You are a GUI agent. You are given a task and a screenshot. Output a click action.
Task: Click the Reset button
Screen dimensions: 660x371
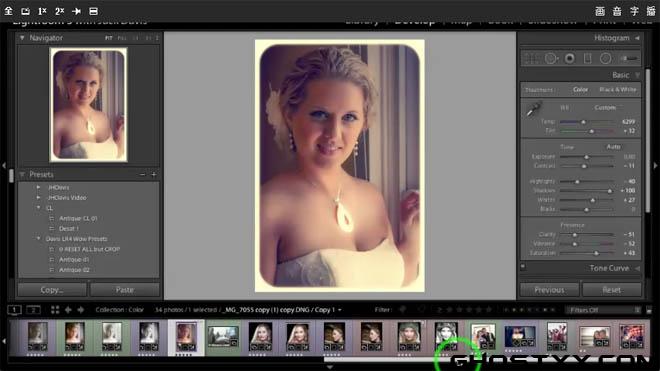point(612,290)
